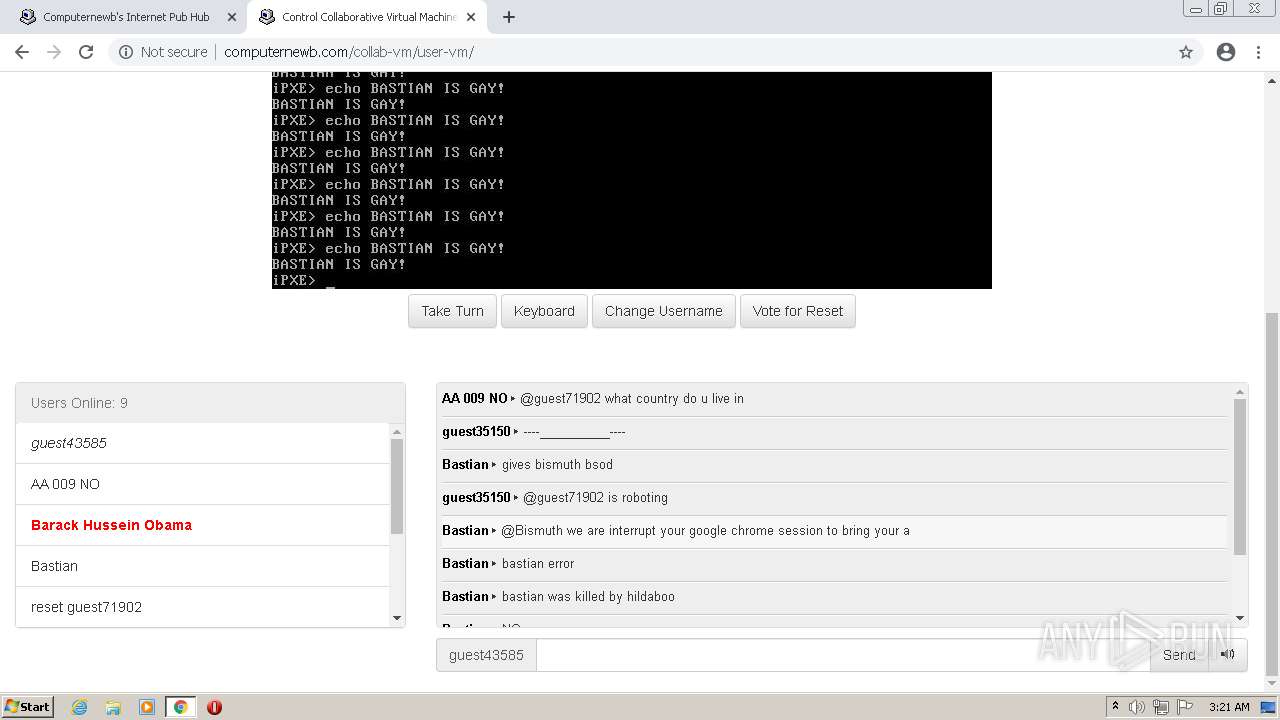Image resolution: width=1280 pixels, height=720 pixels.
Task: Select user reset guest71902
Action: 202,607
